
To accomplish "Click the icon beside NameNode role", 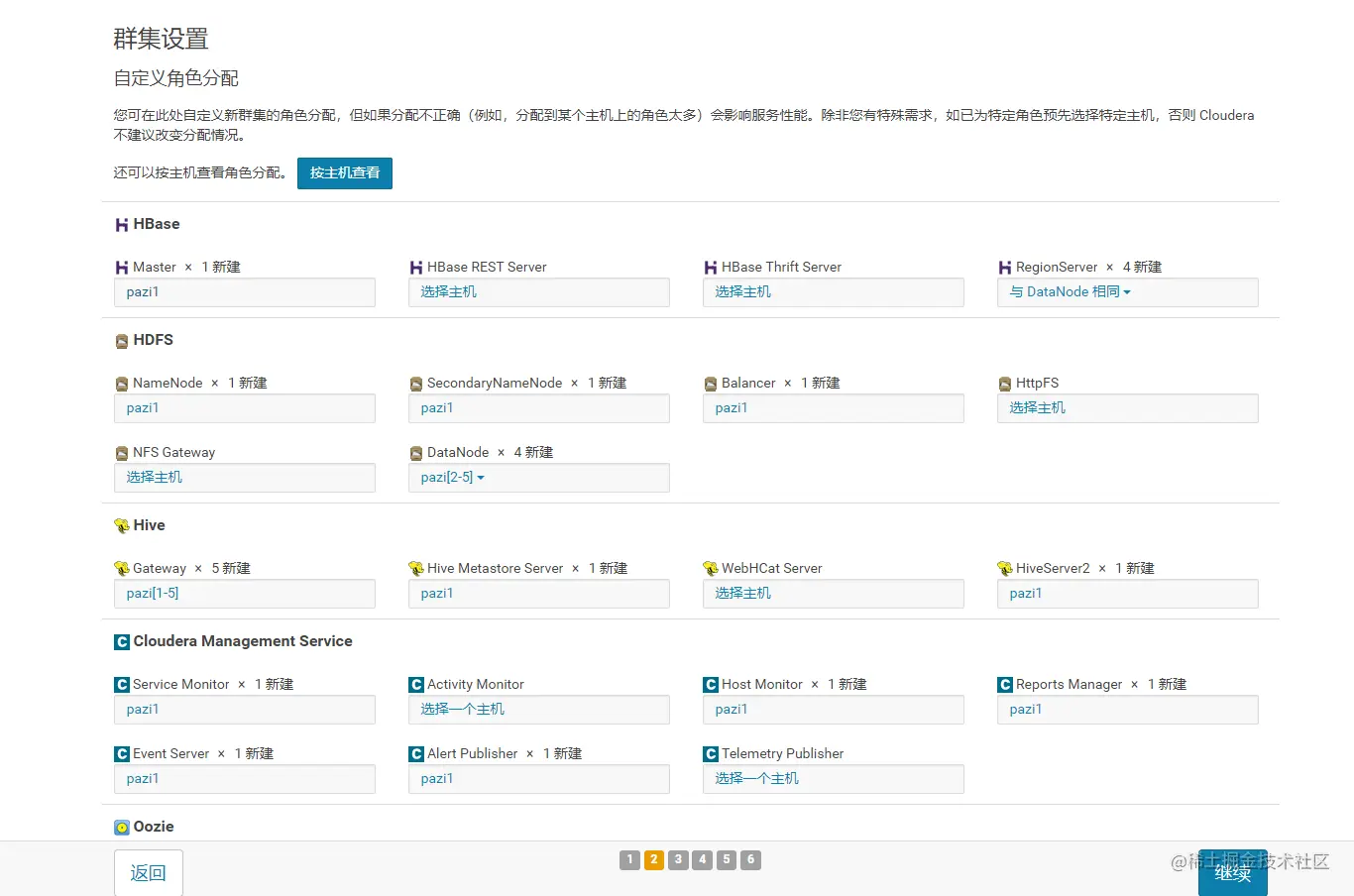I will point(122,384).
